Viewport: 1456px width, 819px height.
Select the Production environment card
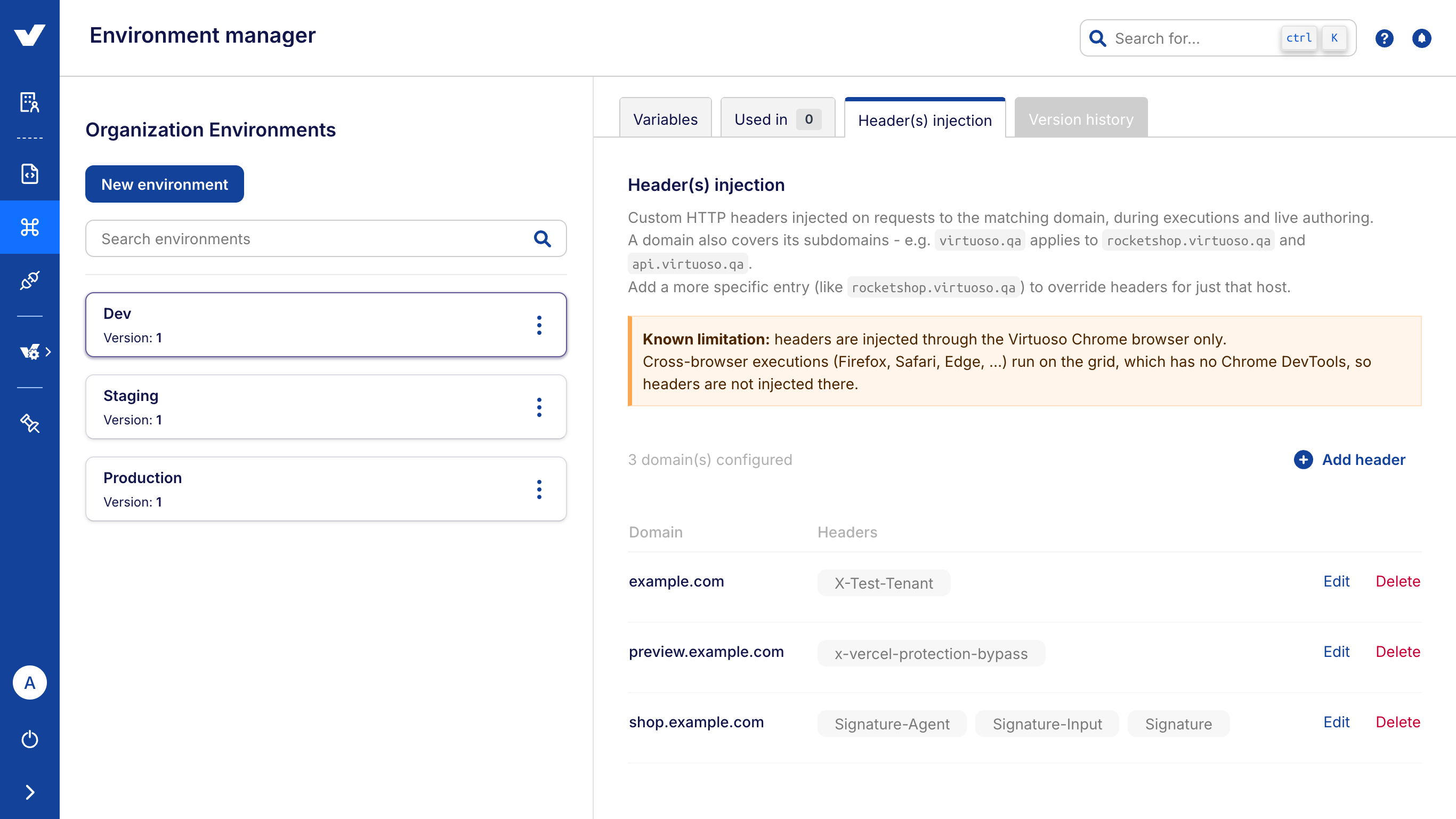pyautogui.click(x=326, y=489)
